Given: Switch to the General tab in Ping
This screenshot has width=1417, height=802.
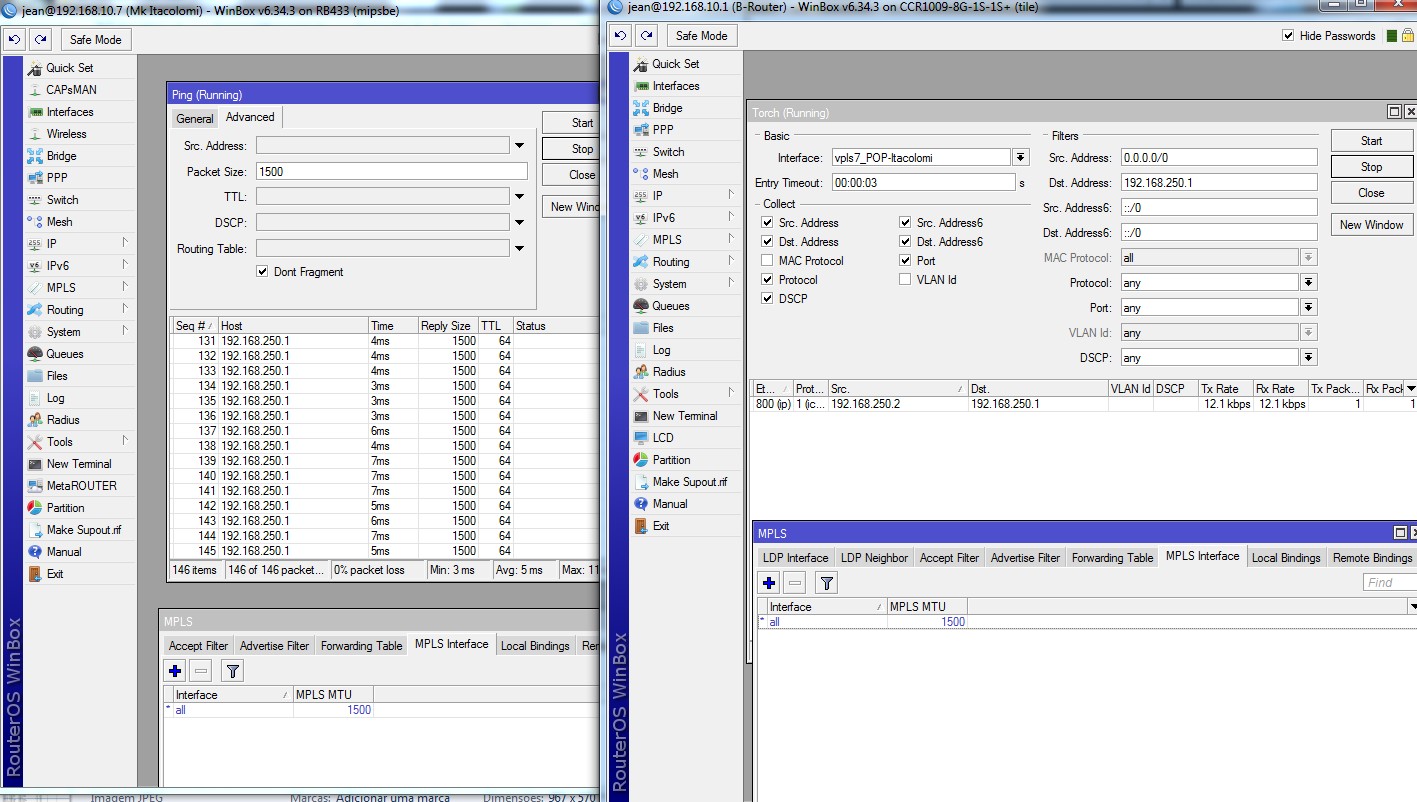Looking at the screenshot, I should point(194,118).
